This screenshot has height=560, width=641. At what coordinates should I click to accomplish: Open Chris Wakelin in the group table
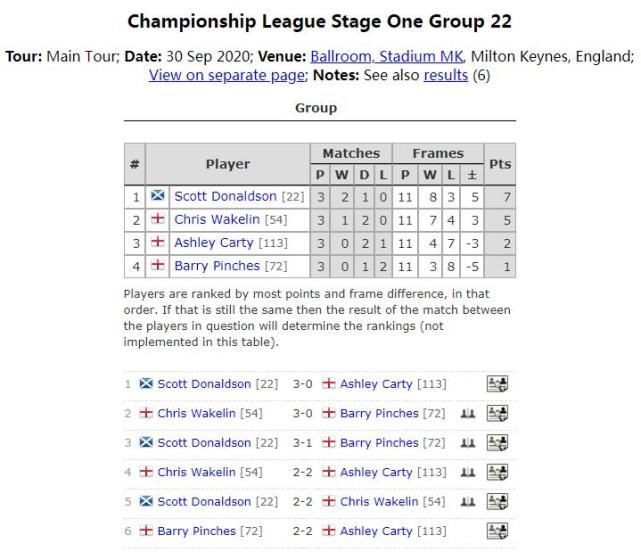click(x=217, y=220)
